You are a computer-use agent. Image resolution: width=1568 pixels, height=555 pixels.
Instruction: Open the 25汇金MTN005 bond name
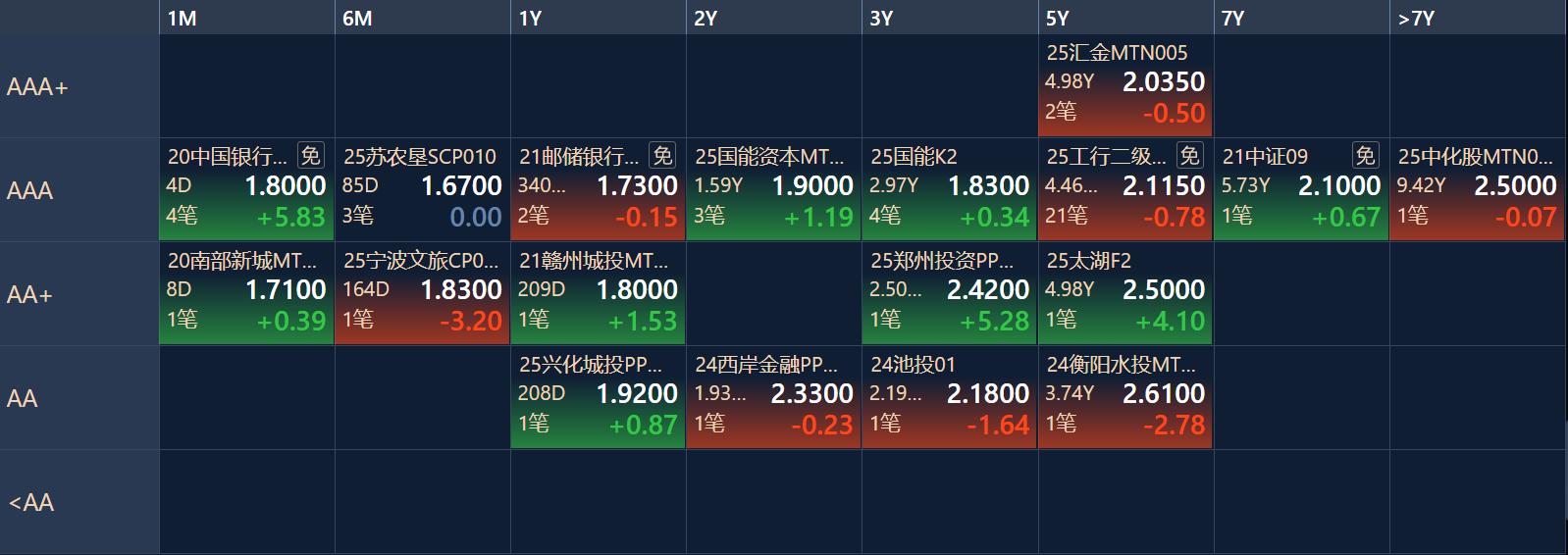[x=1117, y=53]
